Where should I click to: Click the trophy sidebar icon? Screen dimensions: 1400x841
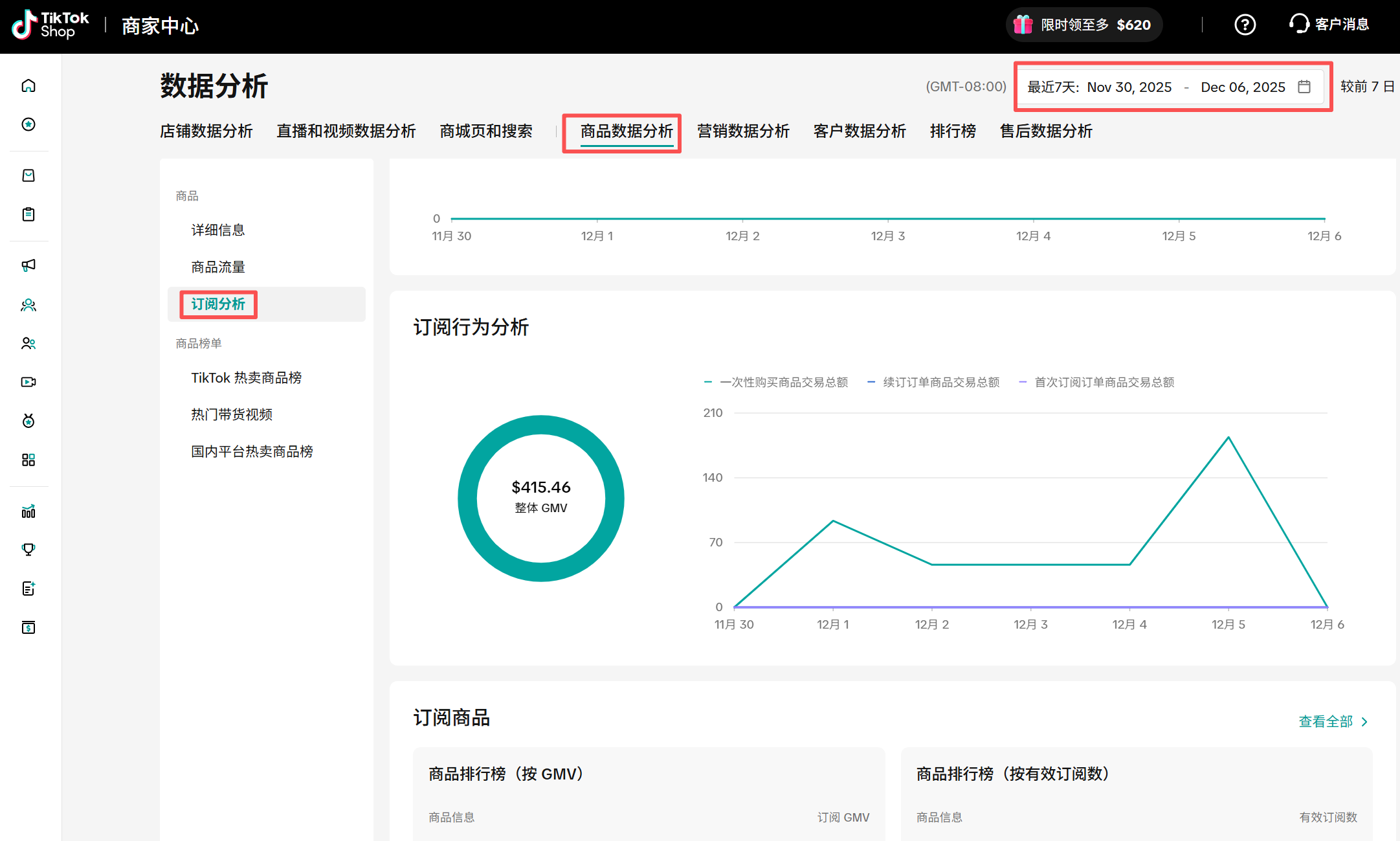click(x=28, y=550)
